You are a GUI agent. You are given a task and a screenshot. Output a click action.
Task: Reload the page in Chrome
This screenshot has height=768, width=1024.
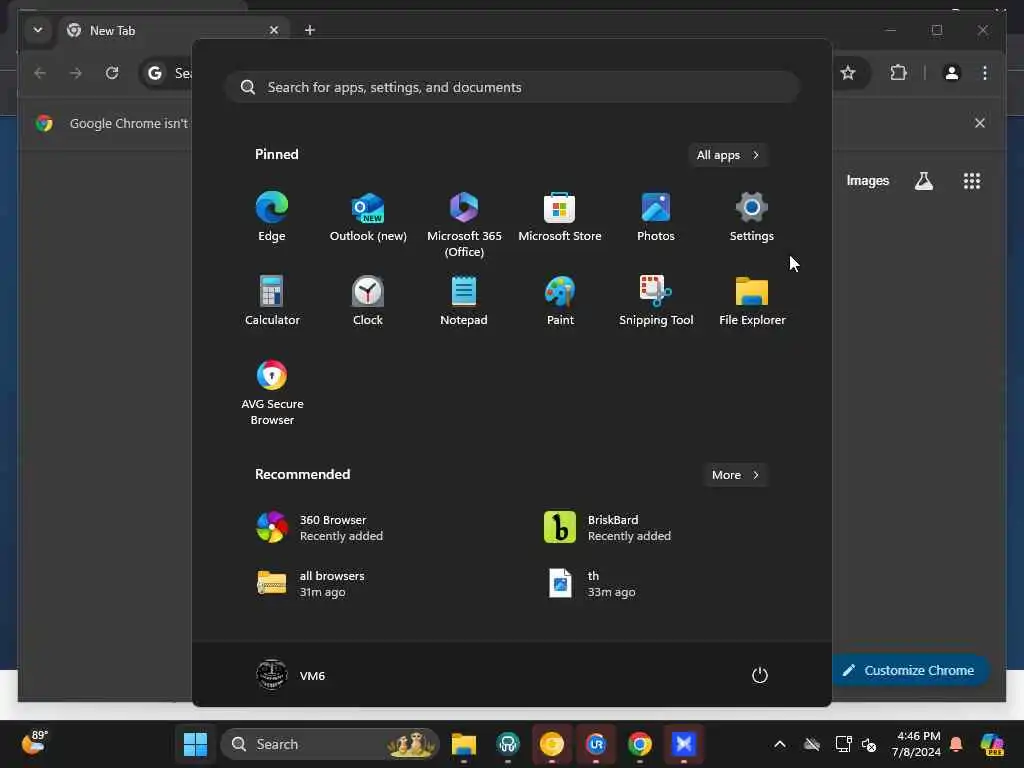[x=112, y=72]
